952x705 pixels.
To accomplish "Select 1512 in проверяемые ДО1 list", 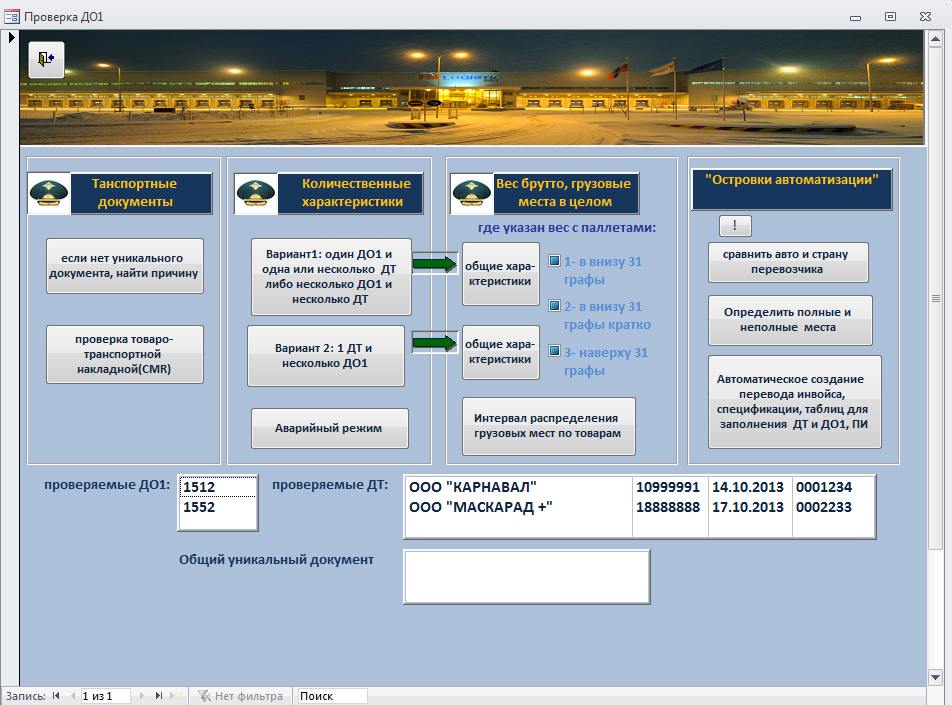I will tap(218, 487).
